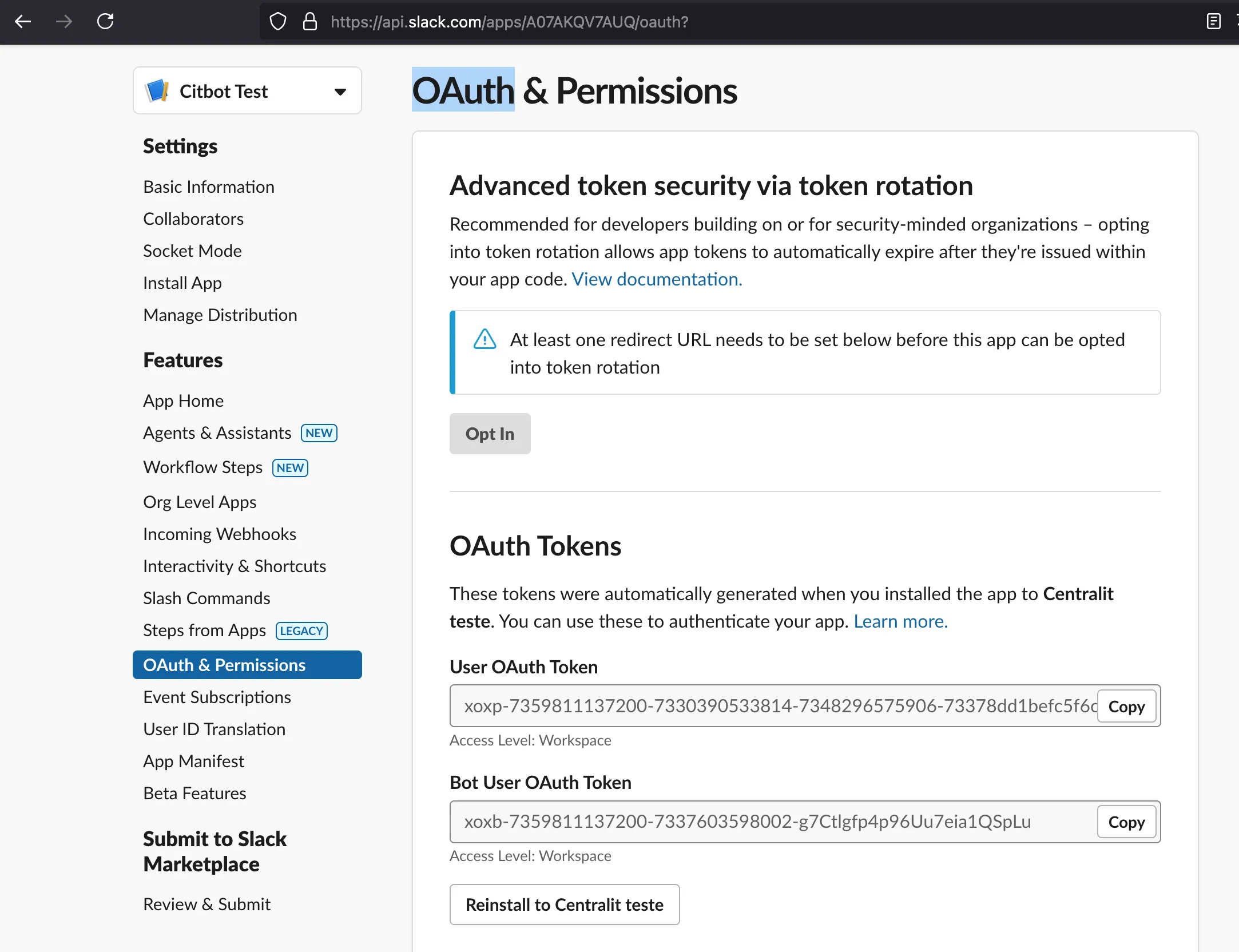Copy the Bot User OAuth Token
Screen dimensions: 1239x952
(1126, 822)
